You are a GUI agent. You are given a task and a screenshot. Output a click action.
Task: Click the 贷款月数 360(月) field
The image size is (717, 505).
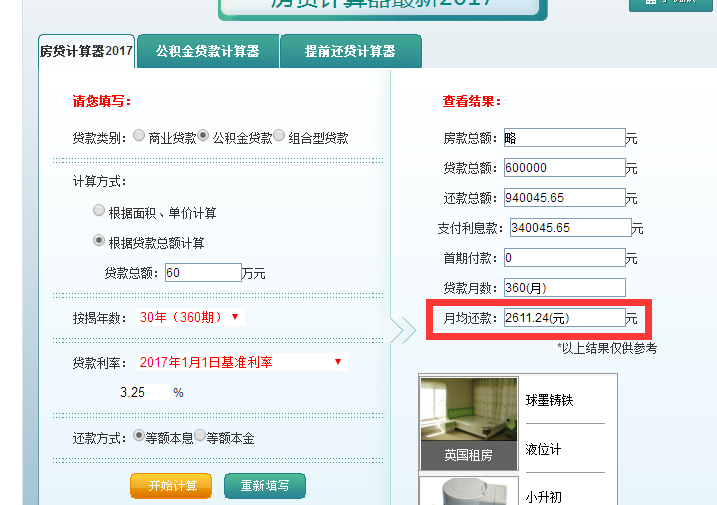565,288
